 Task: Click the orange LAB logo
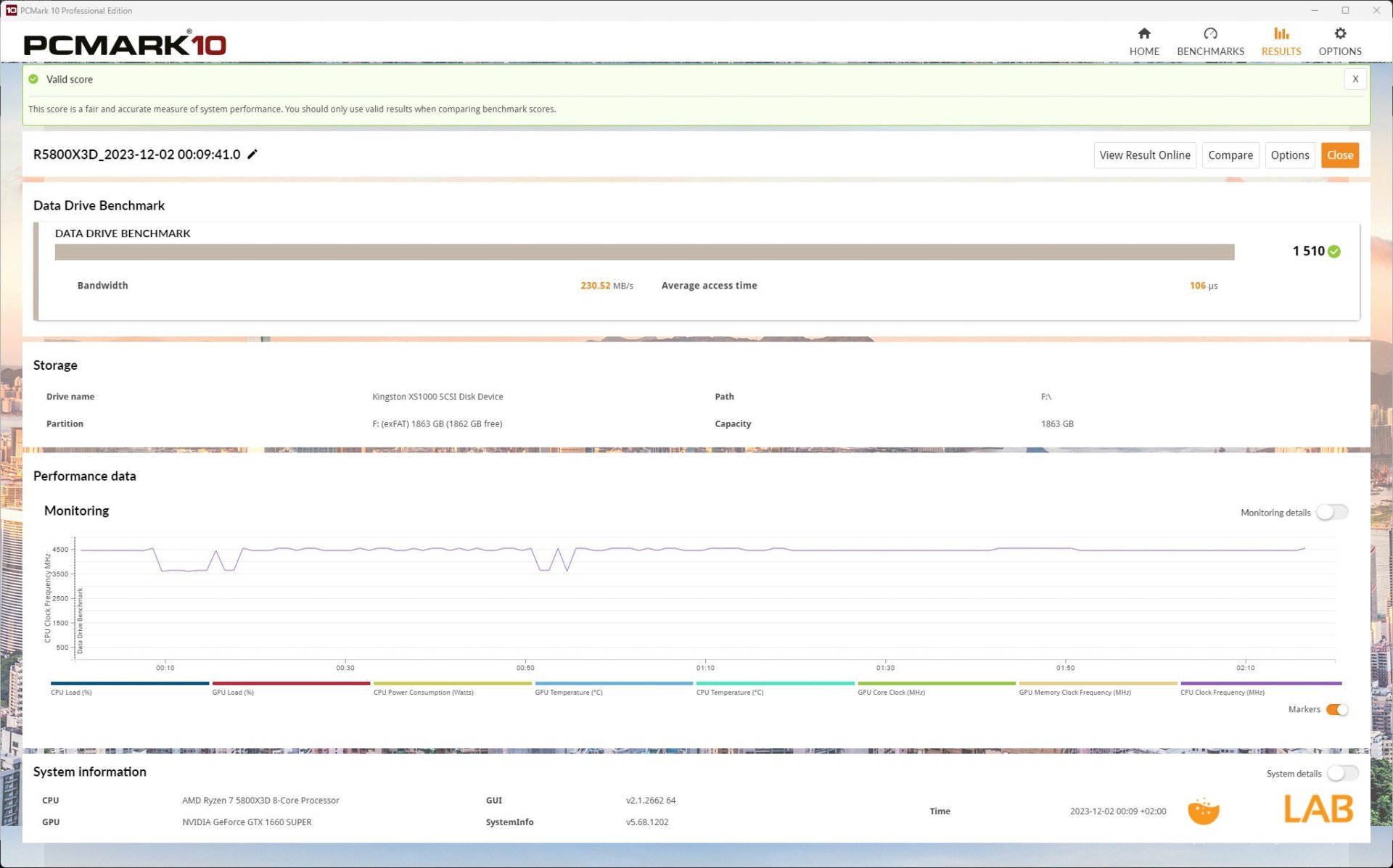click(1318, 809)
